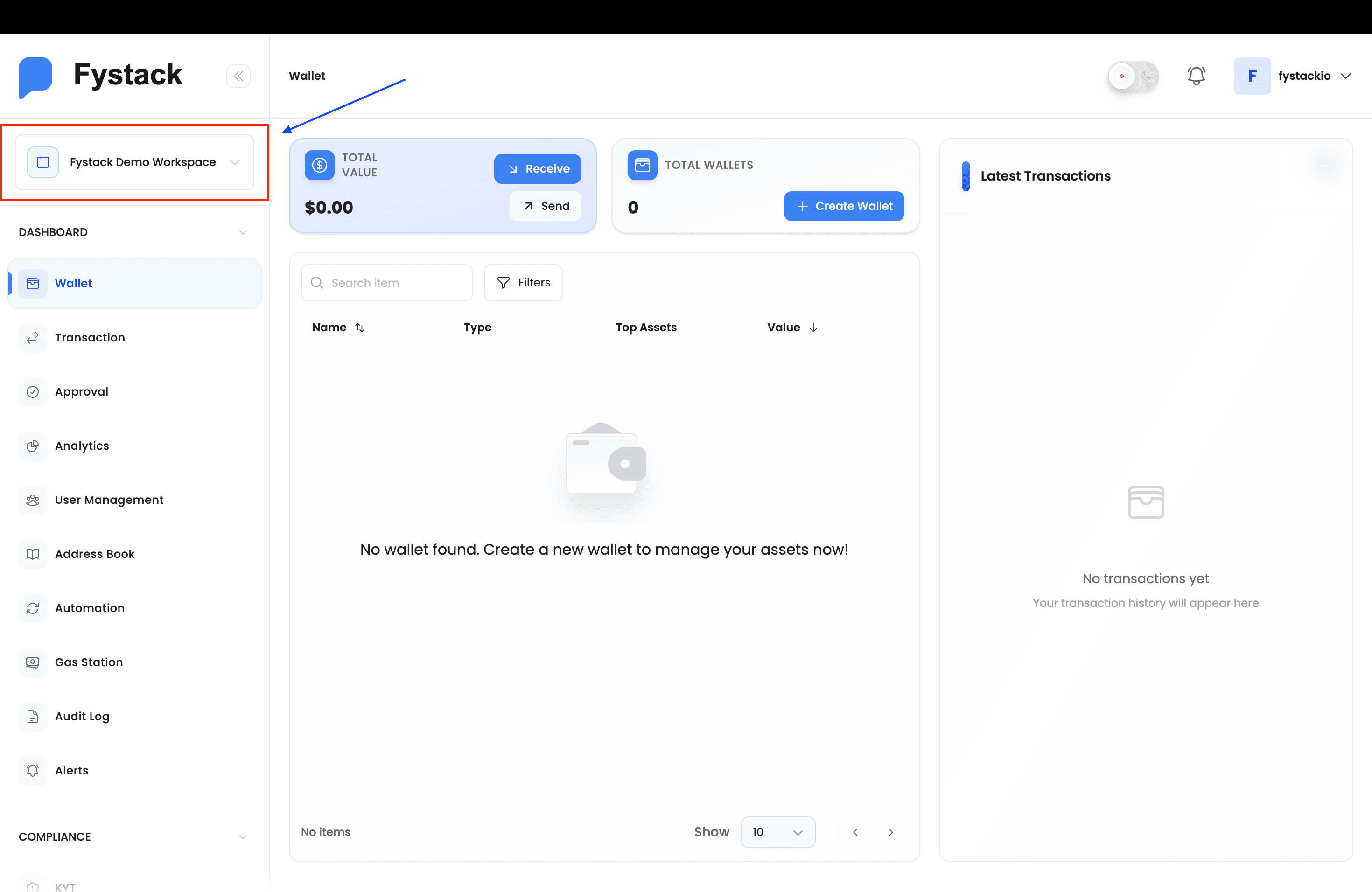Select the Gas Station sidebar item
Screen dimensions: 1372x892
pos(89,662)
